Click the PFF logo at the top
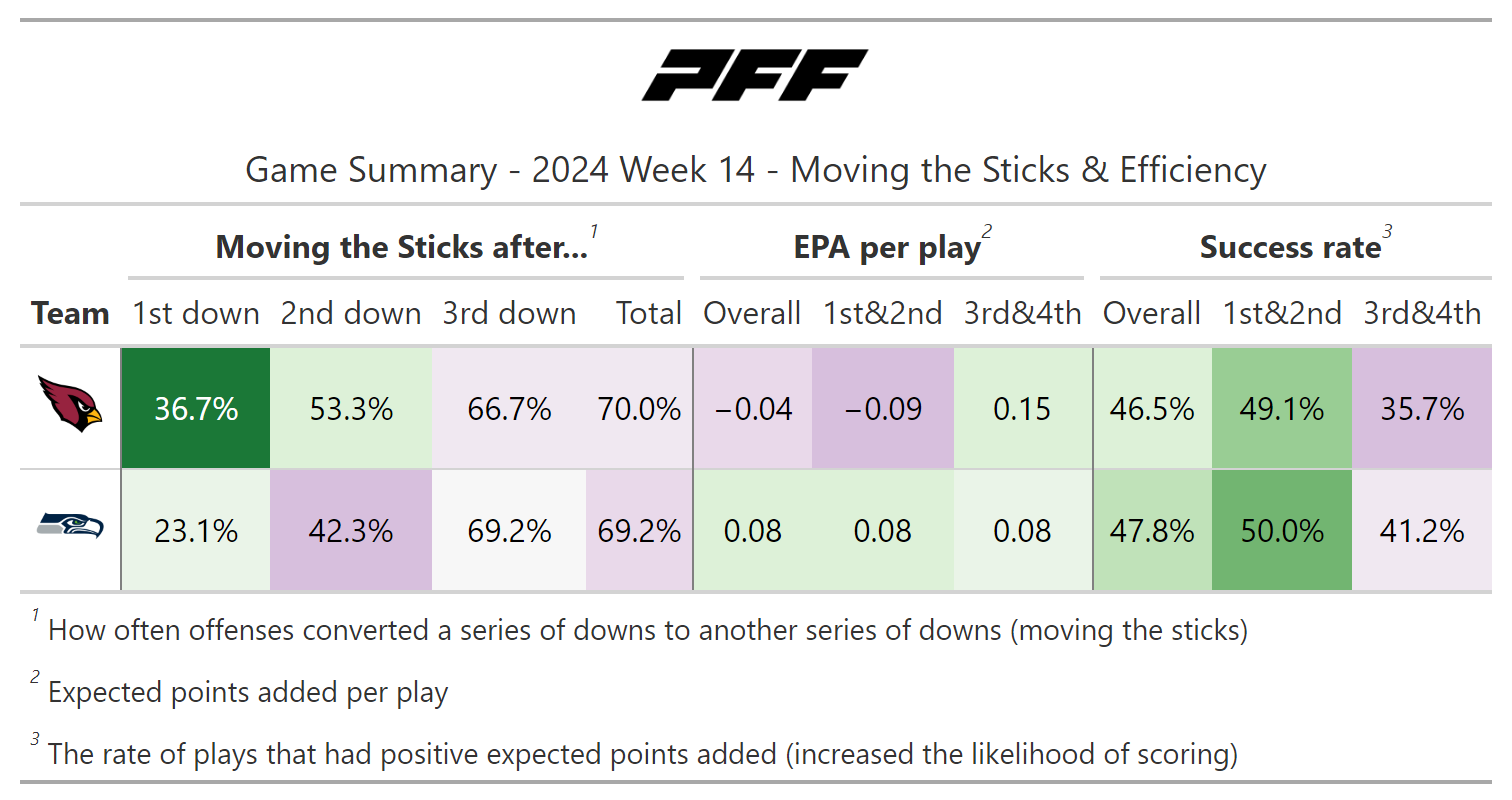The image size is (1512, 800). [x=755, y=76]
